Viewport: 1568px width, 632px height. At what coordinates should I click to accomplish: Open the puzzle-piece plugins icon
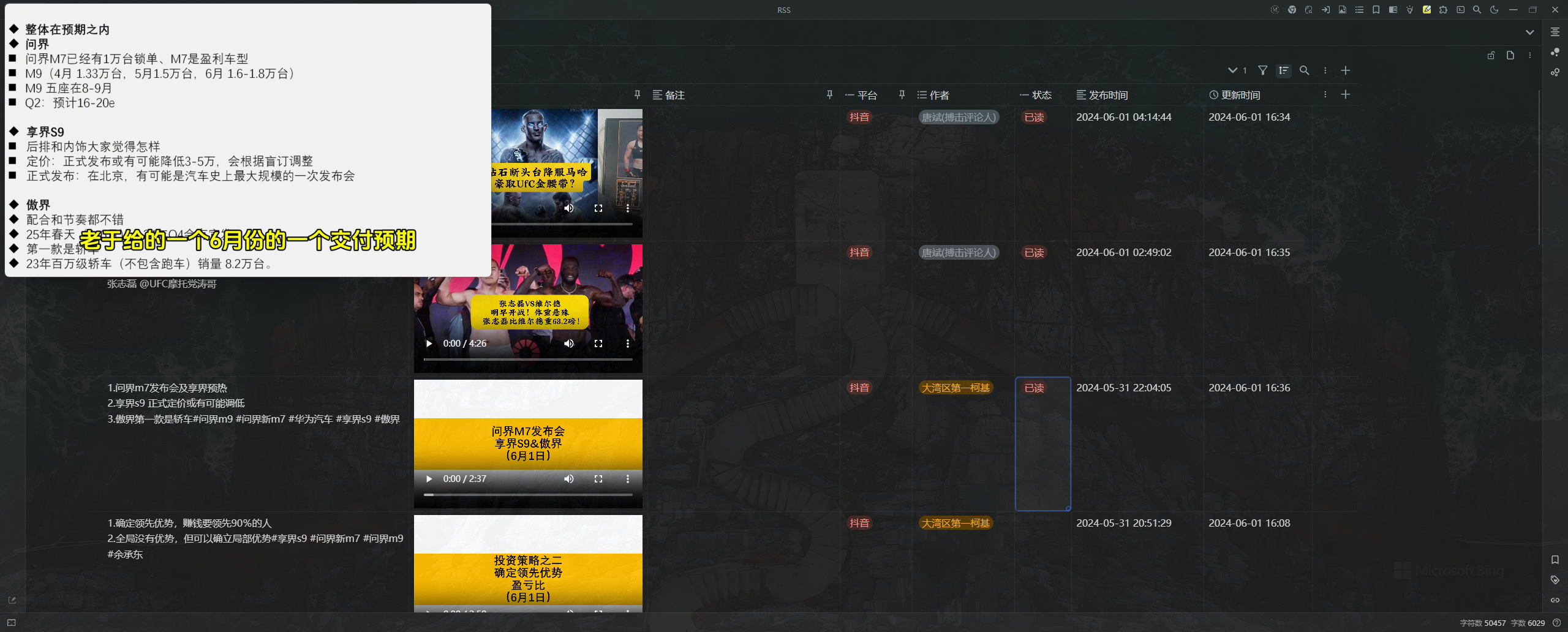pyautogui.click(x=1444, y=10)
